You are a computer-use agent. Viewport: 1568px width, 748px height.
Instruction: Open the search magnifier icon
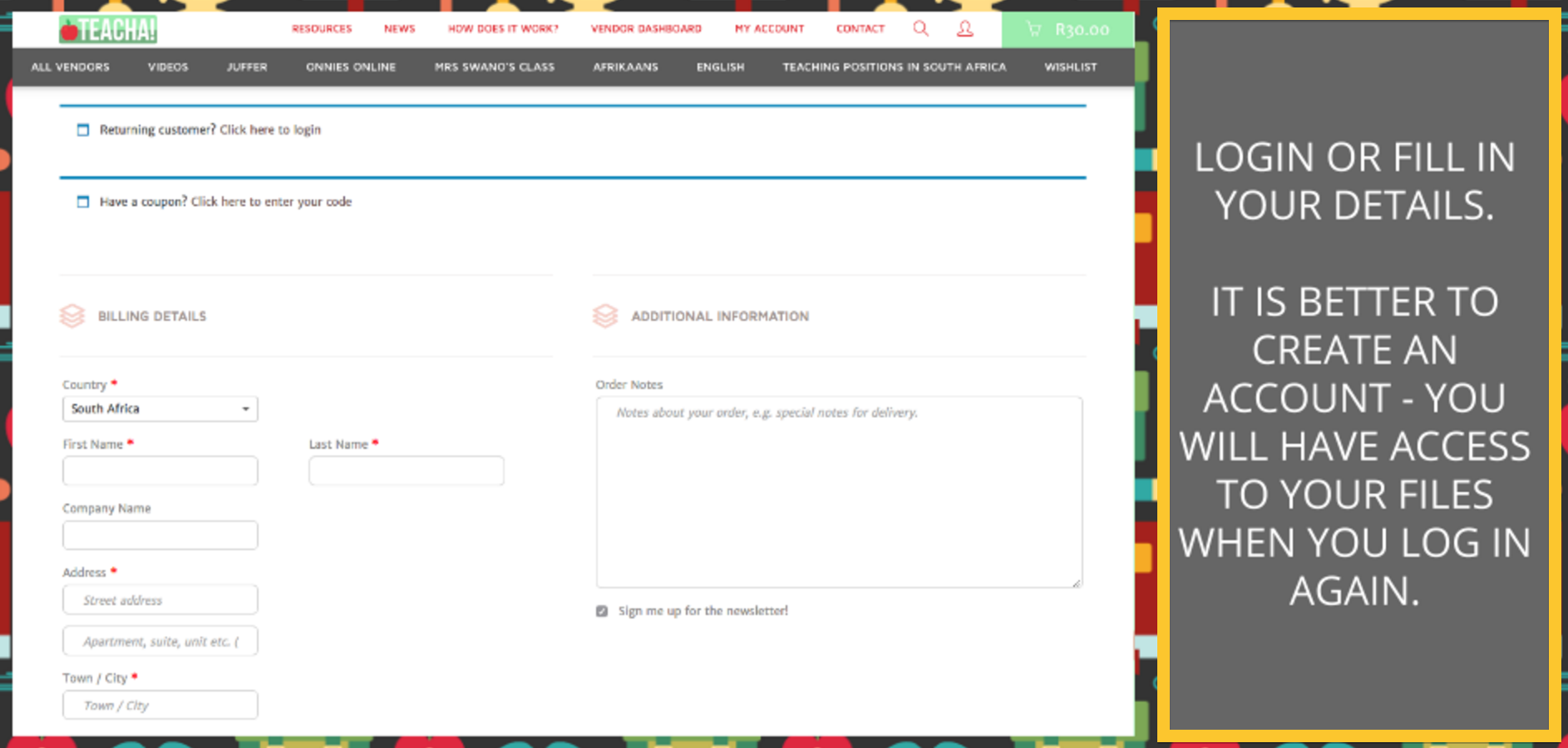tap(920, 29)
